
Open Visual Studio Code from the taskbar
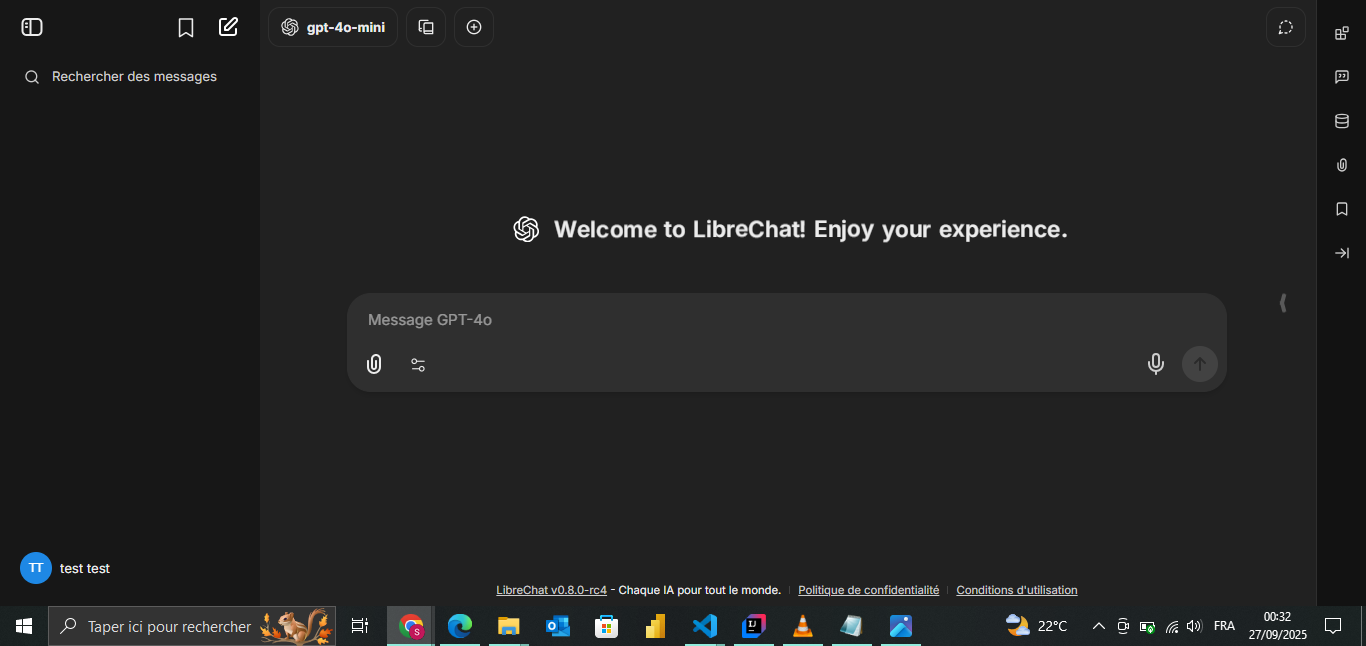pyautogui.click(x=705, y=626)
